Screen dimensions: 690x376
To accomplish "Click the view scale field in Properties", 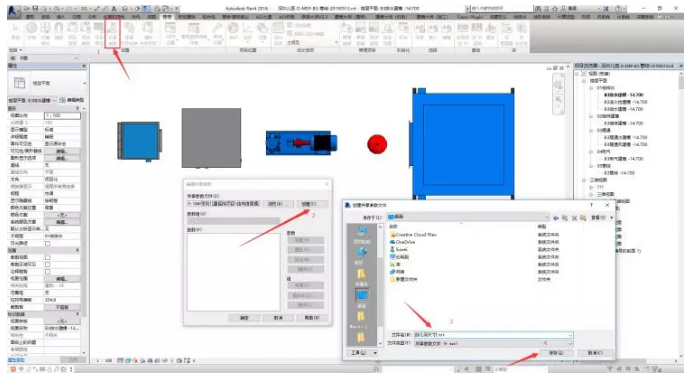I will pos(62,115).
